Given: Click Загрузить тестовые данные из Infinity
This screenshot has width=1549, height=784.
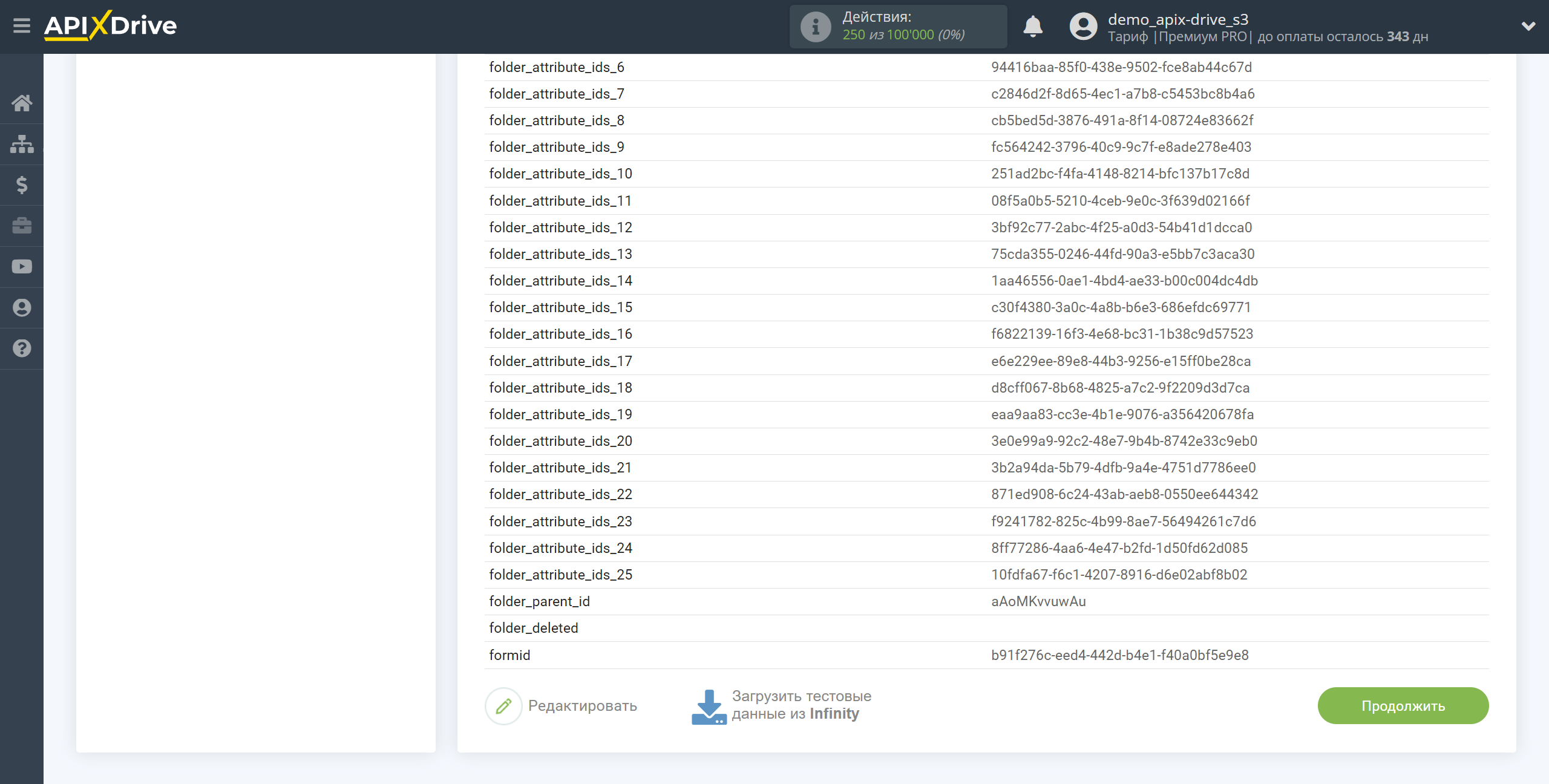Looking at the screenshot, I should 802,705.
